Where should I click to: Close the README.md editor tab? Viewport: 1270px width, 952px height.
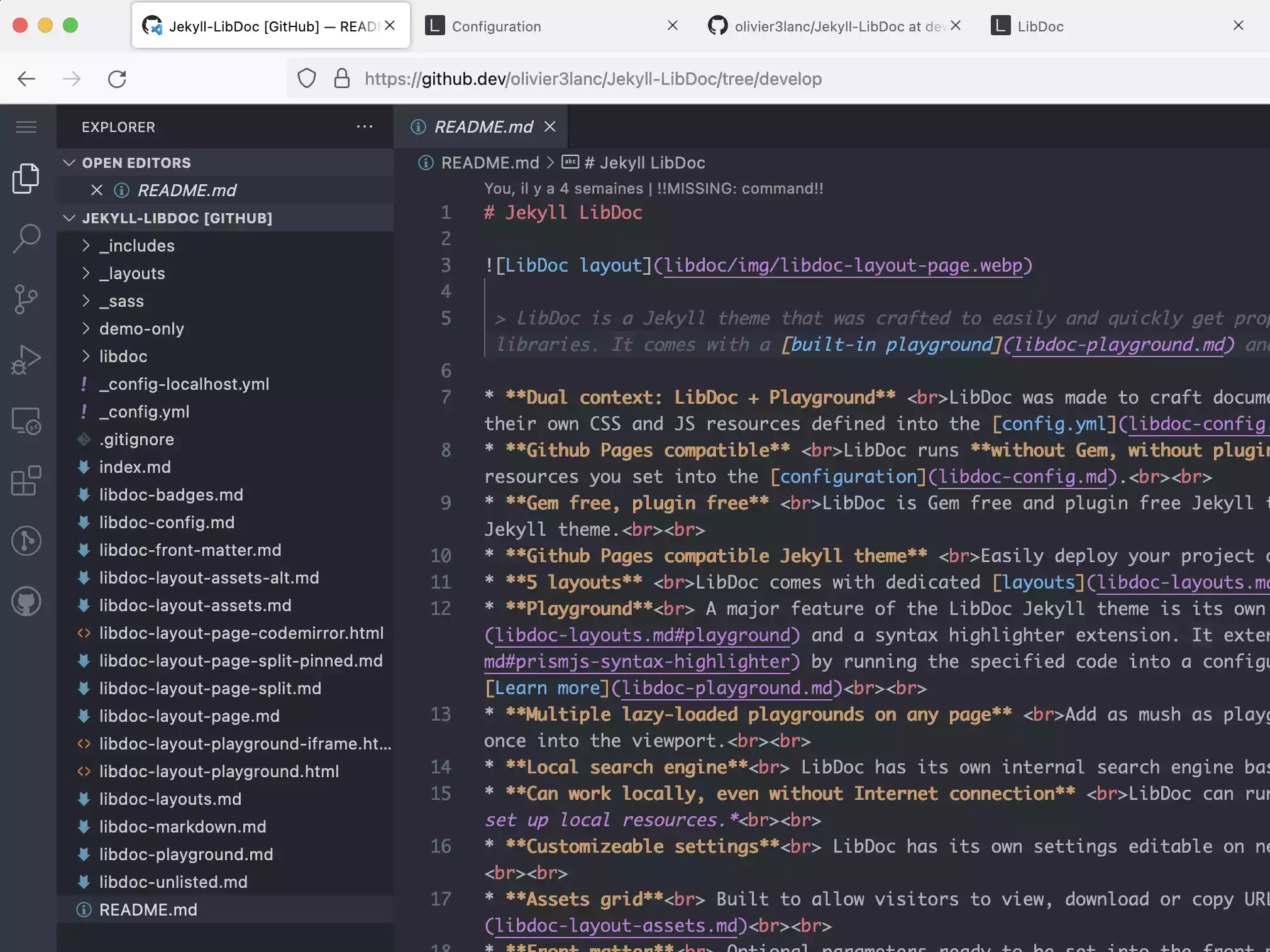(550, 126)
